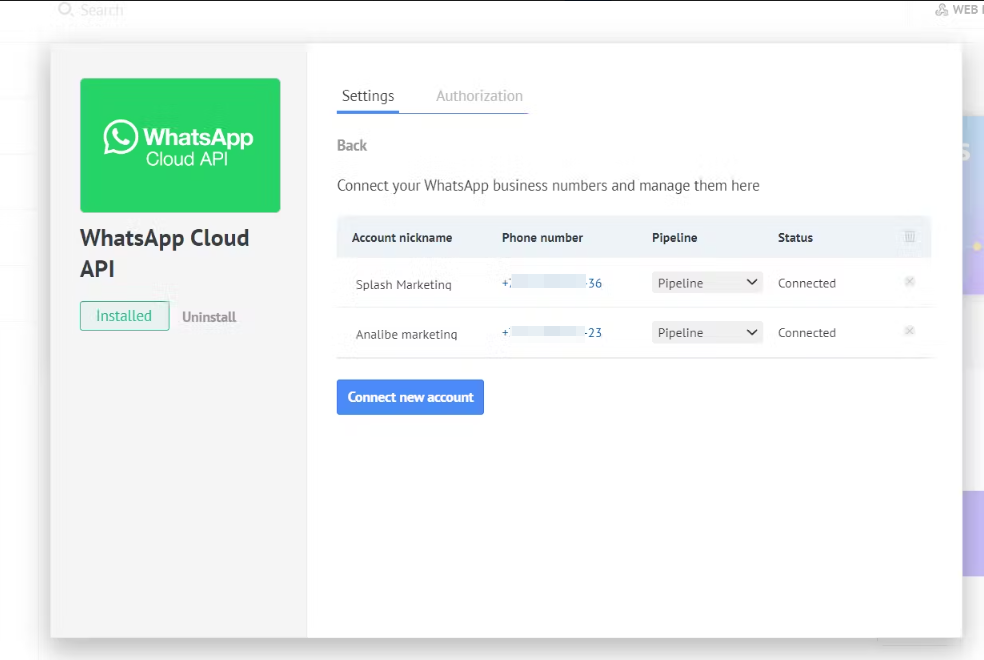
Task: Open Pipeline dropdown for Analibe marketing
Action: [x=707, y=332]
